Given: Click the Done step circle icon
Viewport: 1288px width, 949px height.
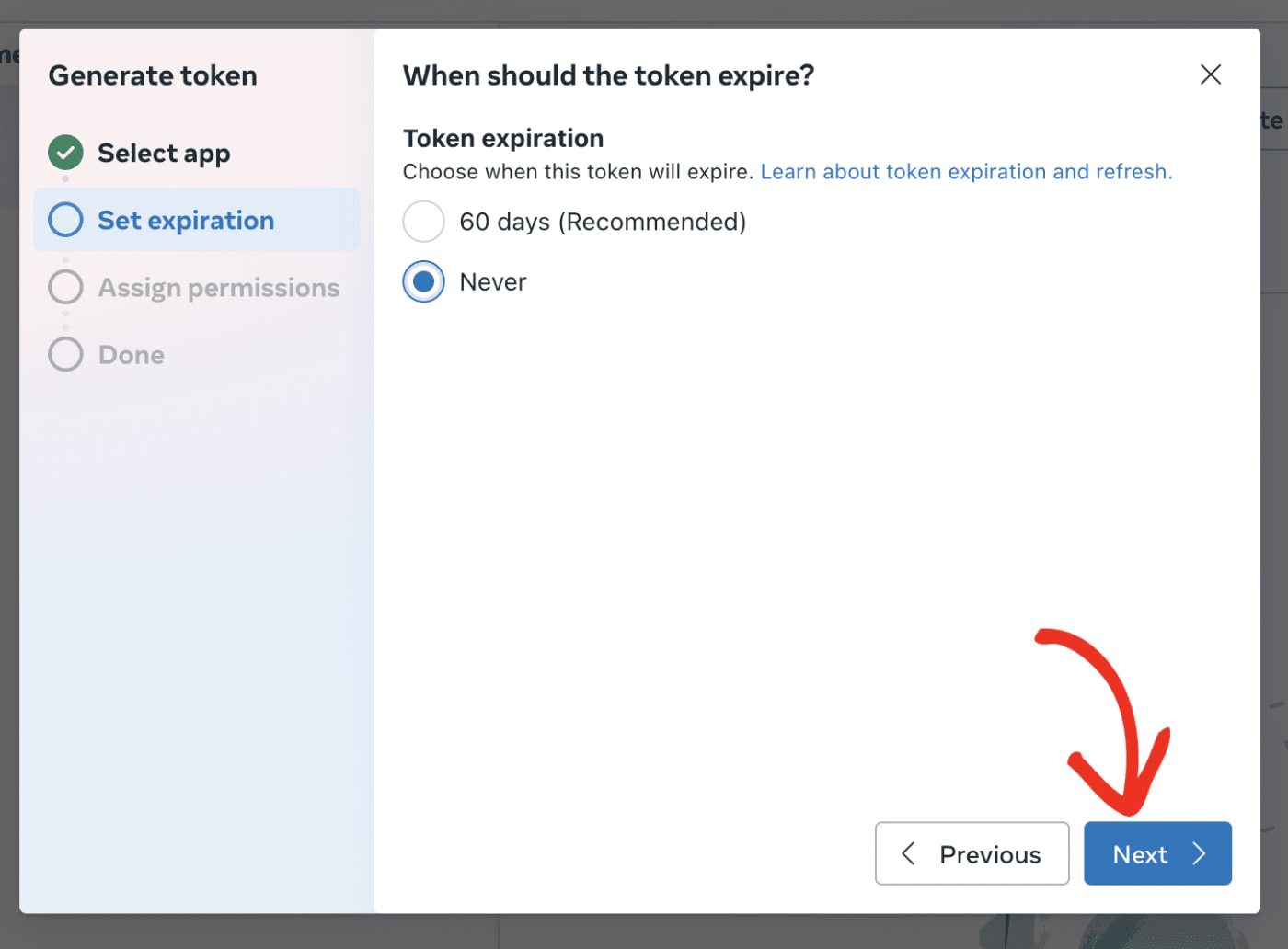Looking at the screenshot, I should [64, 354].
